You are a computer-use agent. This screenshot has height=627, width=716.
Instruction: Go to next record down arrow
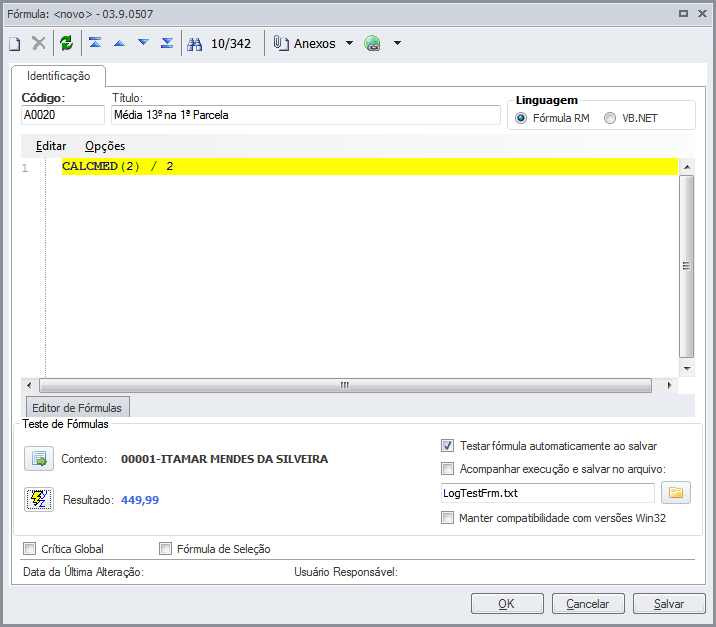(143, 43)
